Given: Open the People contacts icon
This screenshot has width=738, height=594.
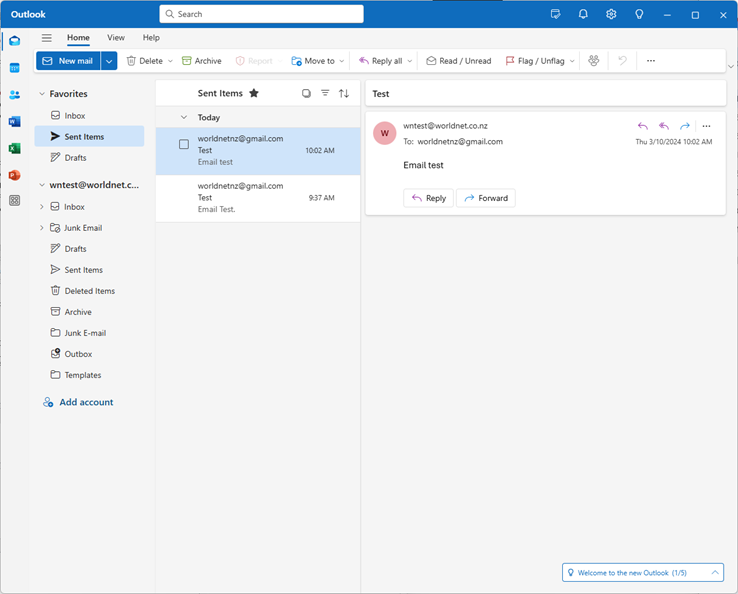Looking at the screenshot, I should 14,95.
